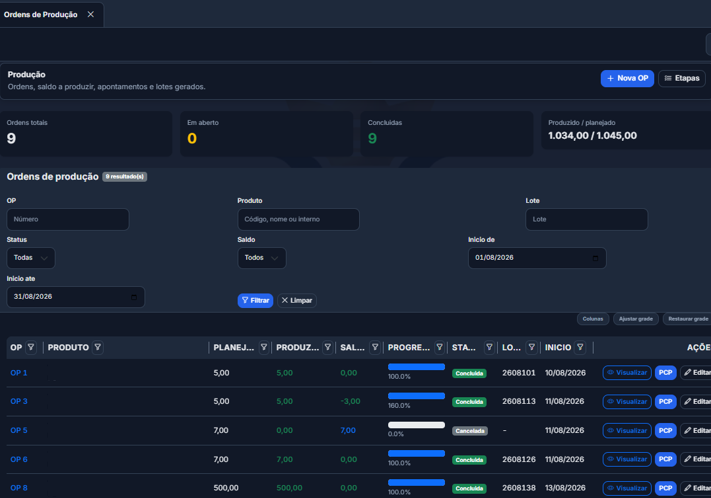Image resolution: width=711 pixels, height=498 pixels.
Task: Open the Saldo Todos dropdown
Action: [x=262, y=258]
